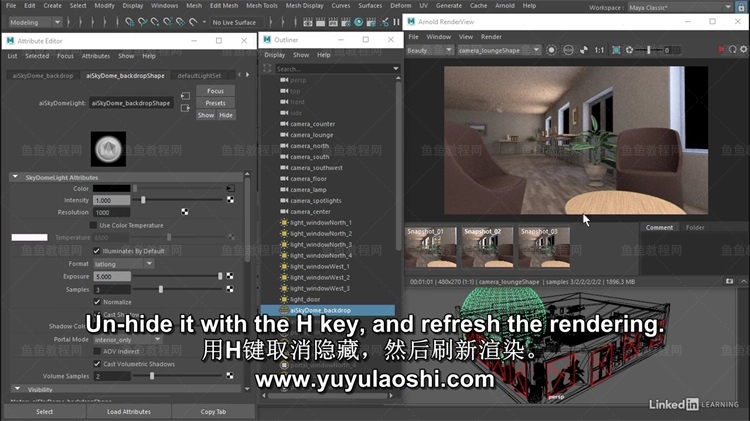Open the Arnold RenderView settings gear
The height and width of the screenshot is (421, 750).
[x=744, y=49]
